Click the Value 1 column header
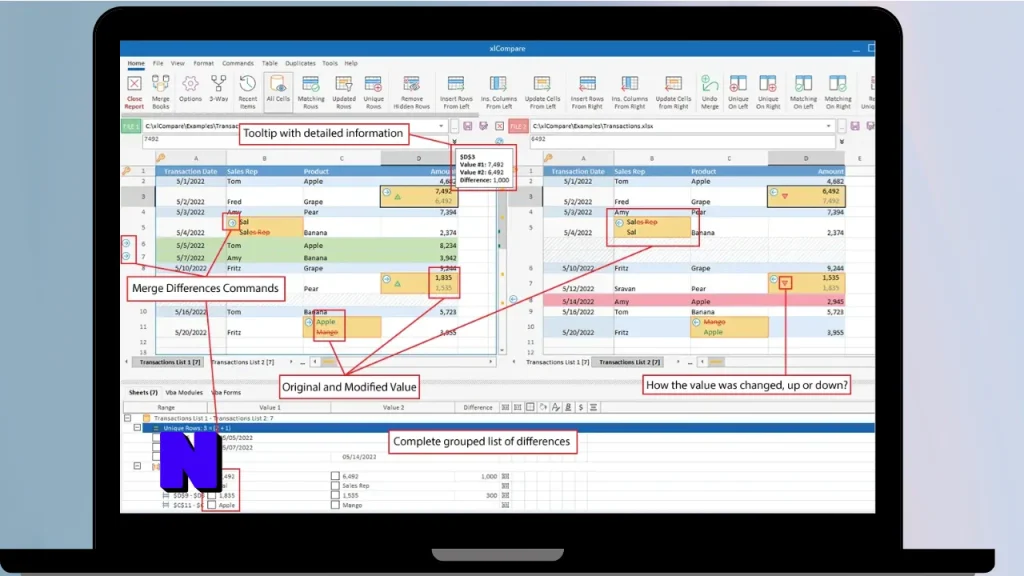Screen dimensions: 1024x576 click(270, 408)
